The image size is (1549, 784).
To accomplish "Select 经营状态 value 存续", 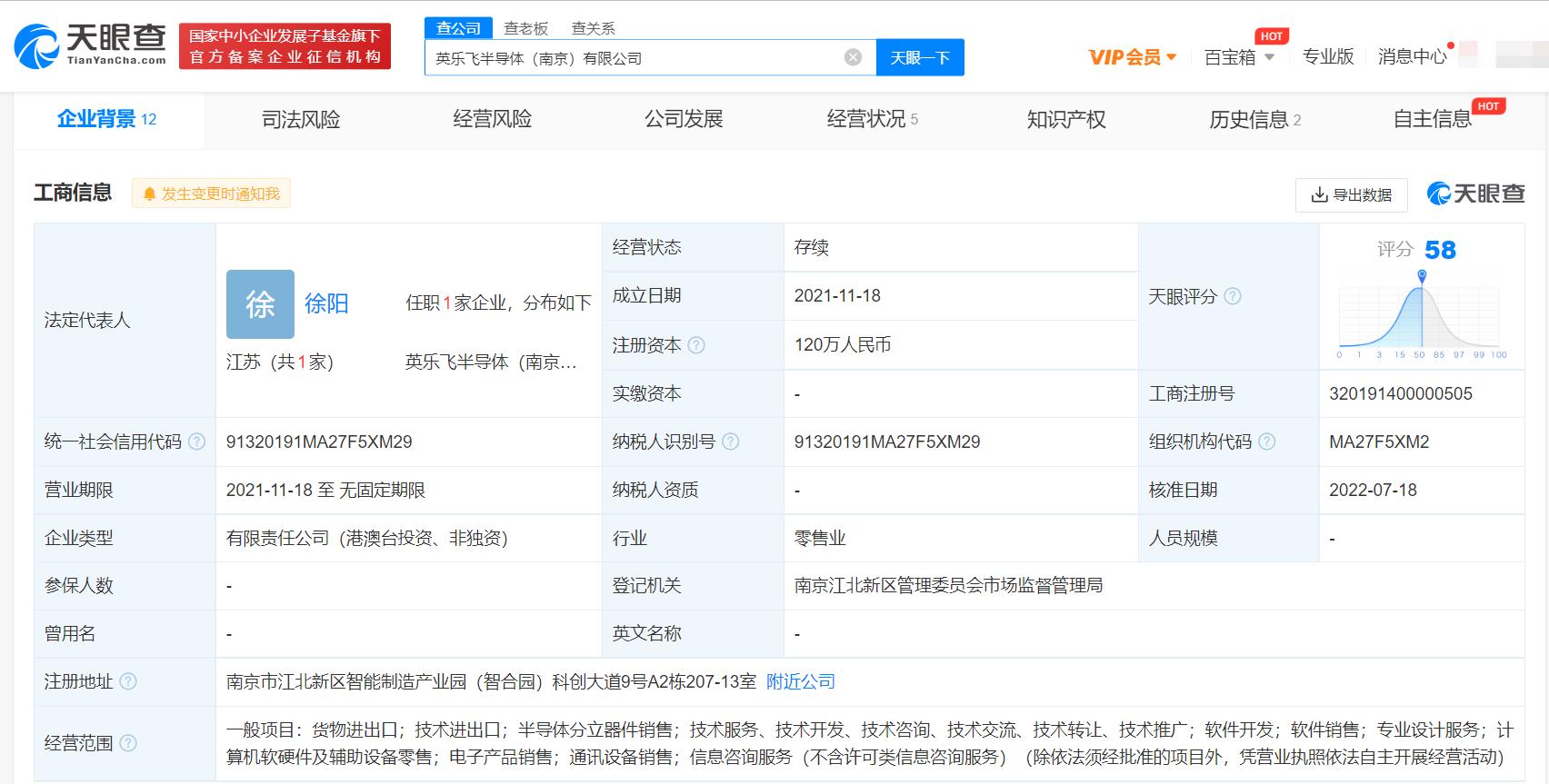I will pyautogui.click(x=811, y=247).
